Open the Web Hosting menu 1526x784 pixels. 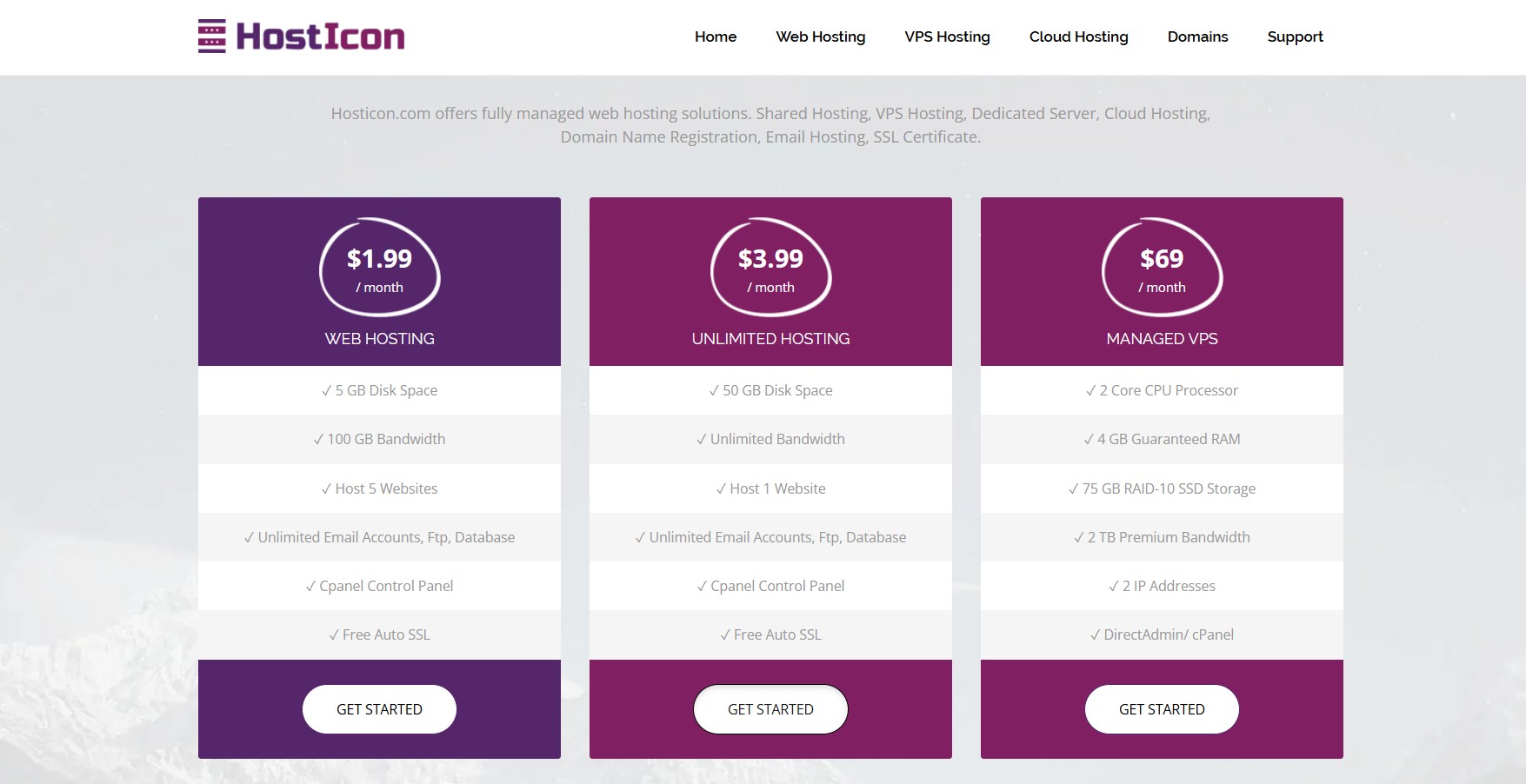[820, 37]
